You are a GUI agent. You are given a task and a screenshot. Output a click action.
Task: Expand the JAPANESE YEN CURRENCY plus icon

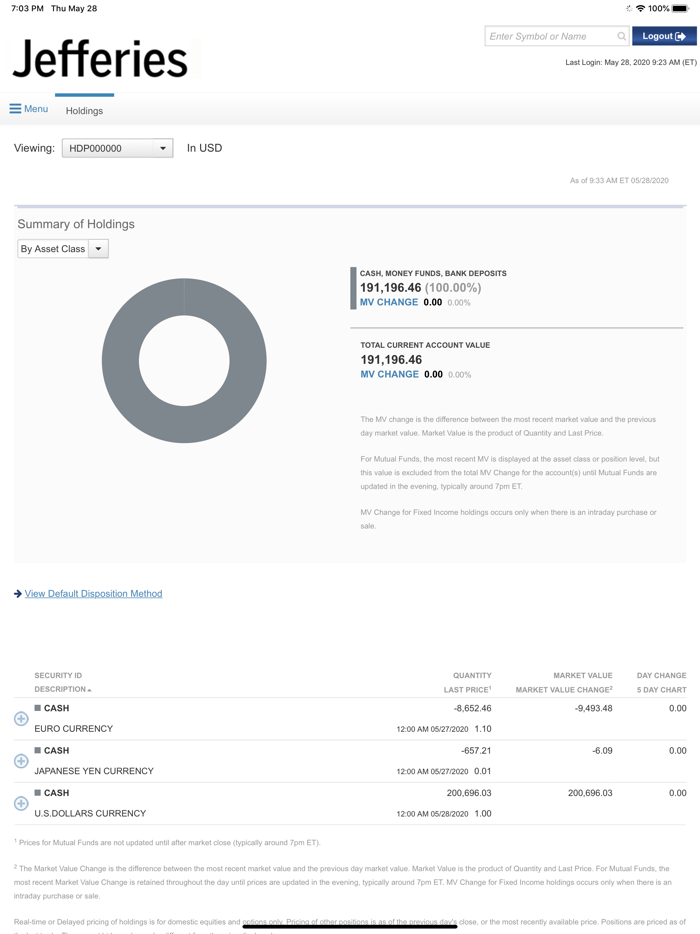click(21, 760)
